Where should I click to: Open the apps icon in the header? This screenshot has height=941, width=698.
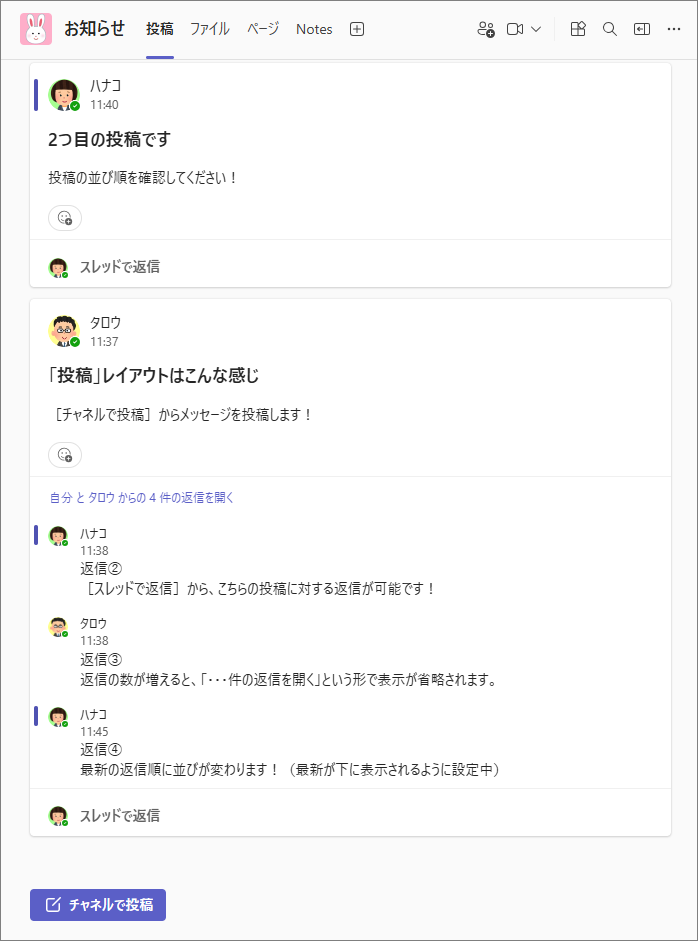click(578, 29)
